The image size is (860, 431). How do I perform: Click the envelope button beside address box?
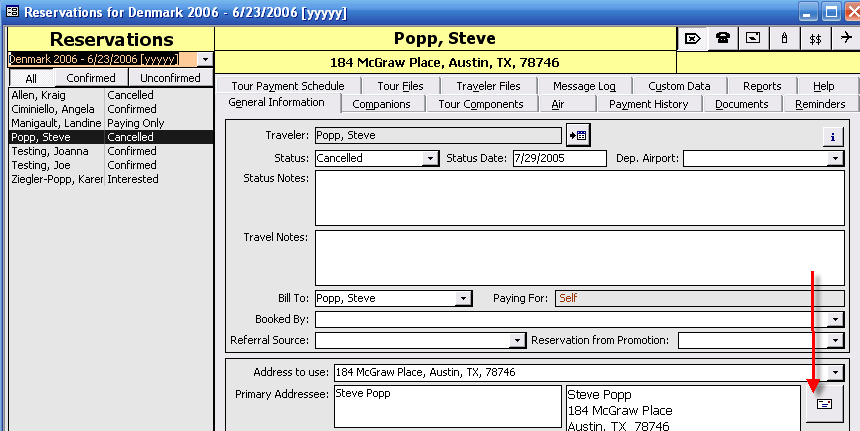[824, 403]
